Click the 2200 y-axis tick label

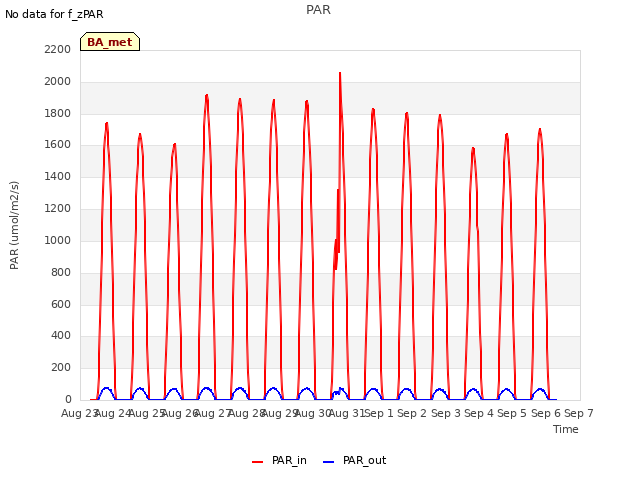tap(58, 49)
